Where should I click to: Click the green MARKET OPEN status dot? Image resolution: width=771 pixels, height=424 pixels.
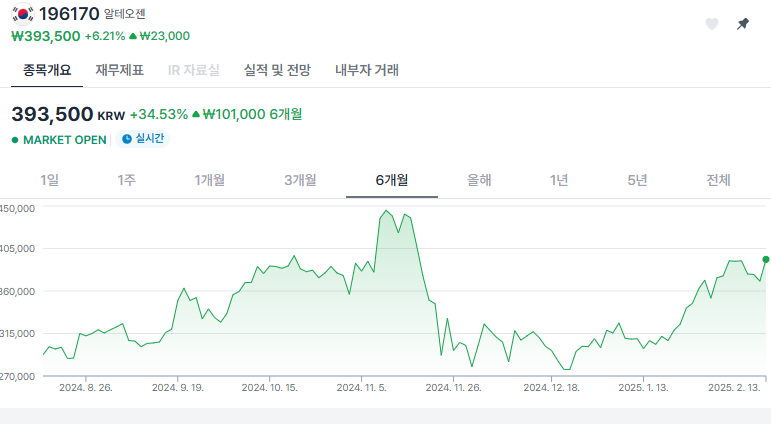pos(15,140)
